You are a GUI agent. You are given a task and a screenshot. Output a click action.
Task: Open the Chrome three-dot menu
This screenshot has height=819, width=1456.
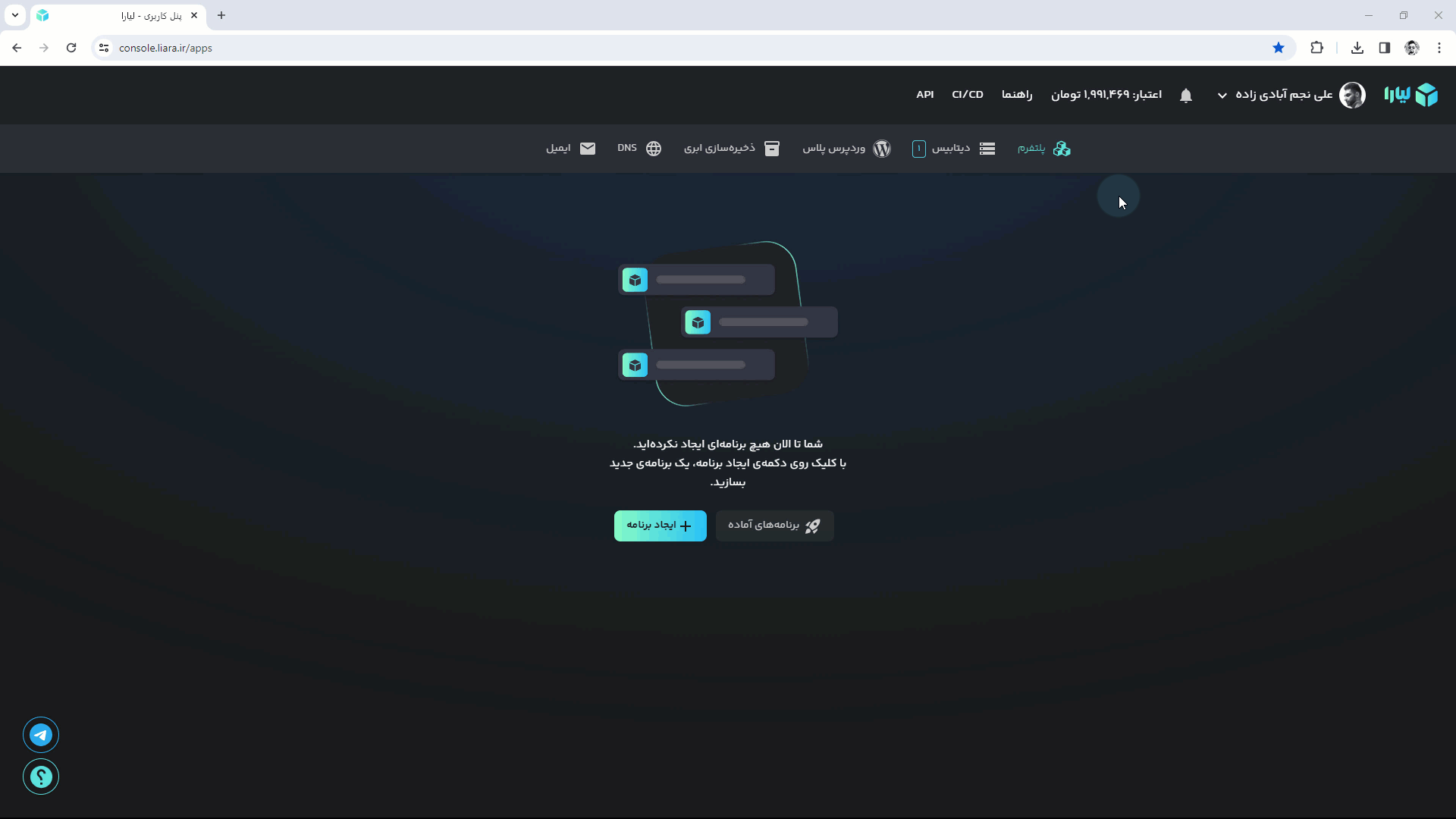tap(1439, 48)
